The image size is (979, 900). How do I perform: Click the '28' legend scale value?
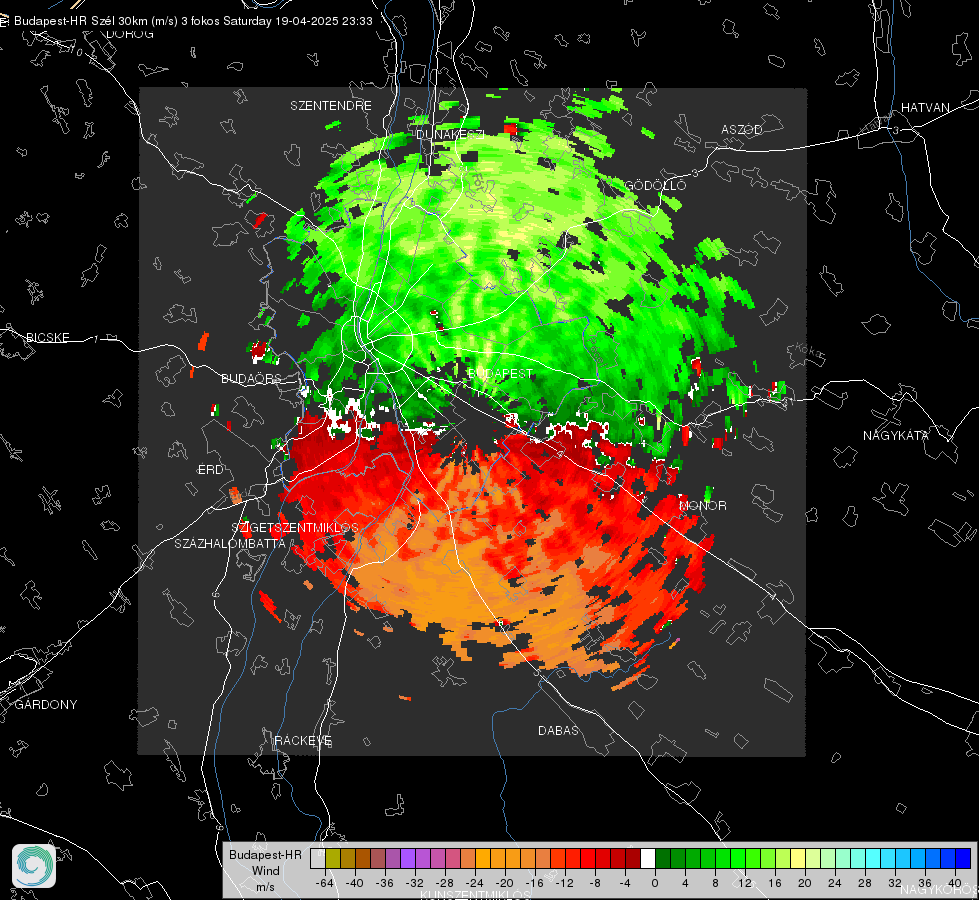pos(865,883)
